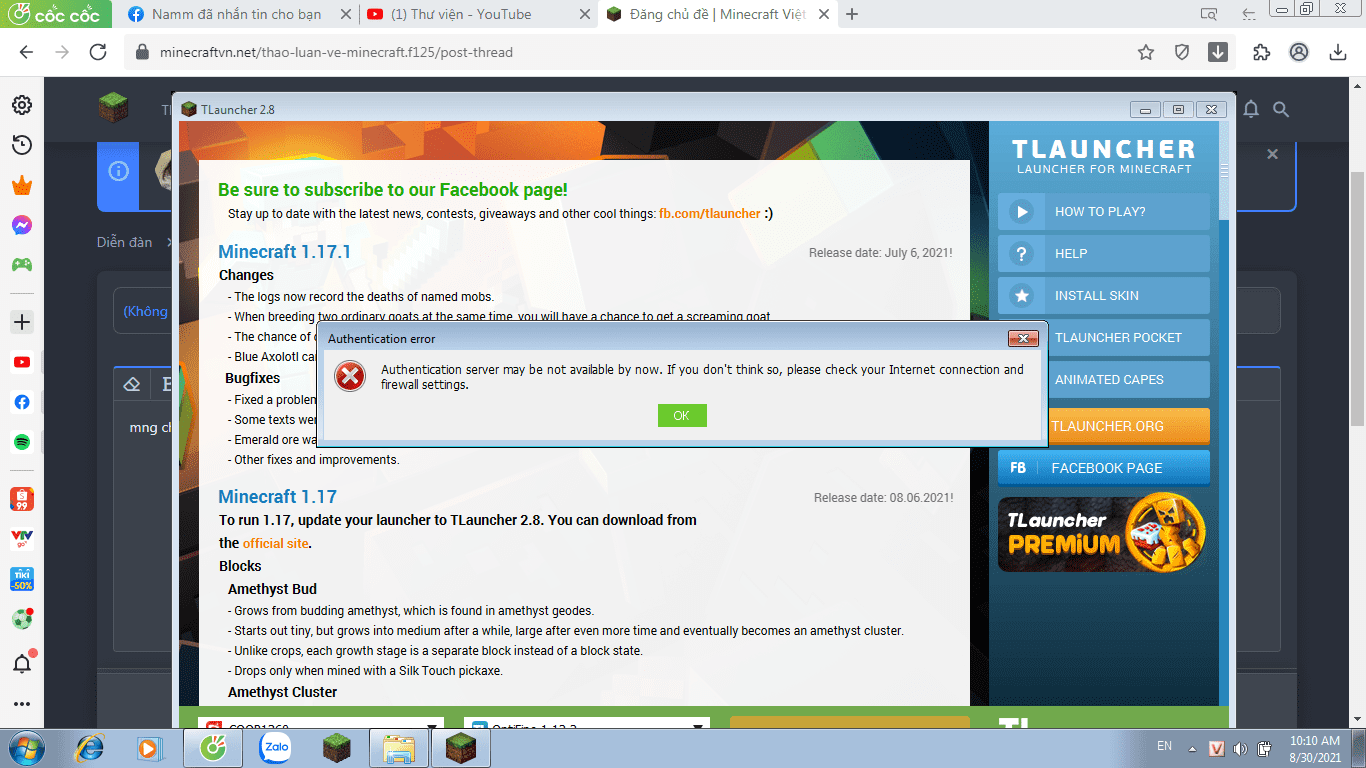Open the game controller sidebar icon

[x=21, y=265]
